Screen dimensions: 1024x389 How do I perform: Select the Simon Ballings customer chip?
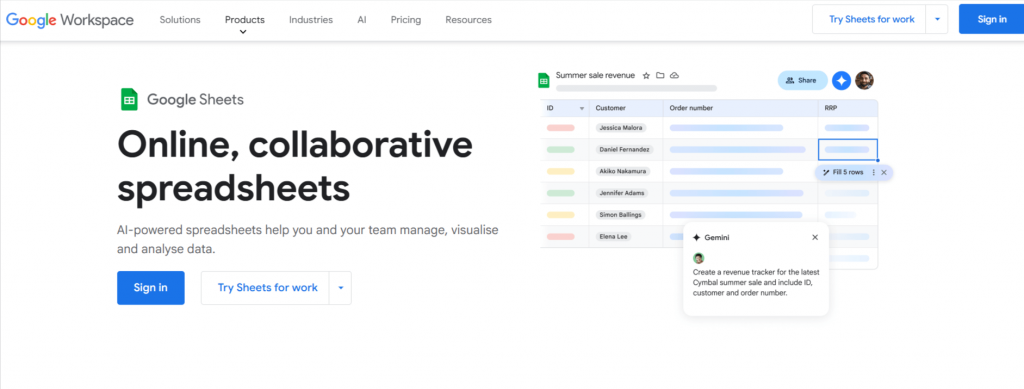[620, 215]
